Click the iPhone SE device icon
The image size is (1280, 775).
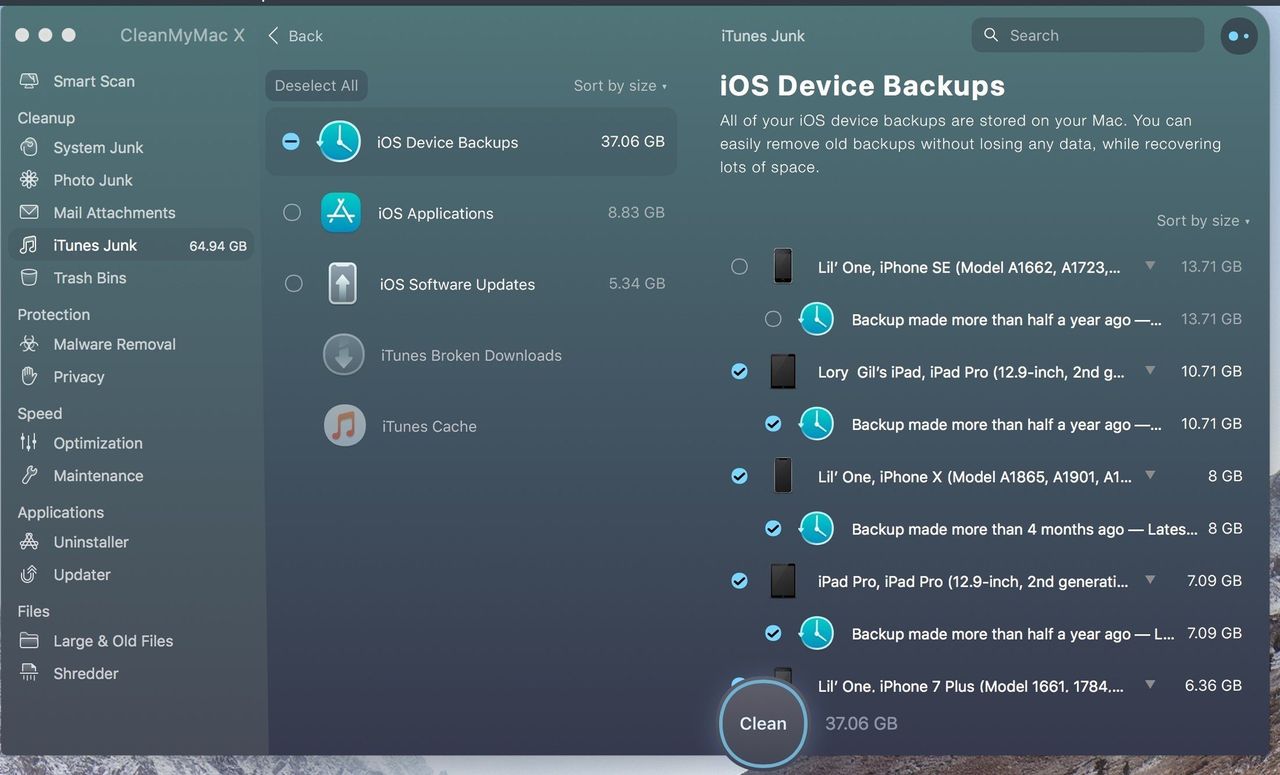pos(783,266)
